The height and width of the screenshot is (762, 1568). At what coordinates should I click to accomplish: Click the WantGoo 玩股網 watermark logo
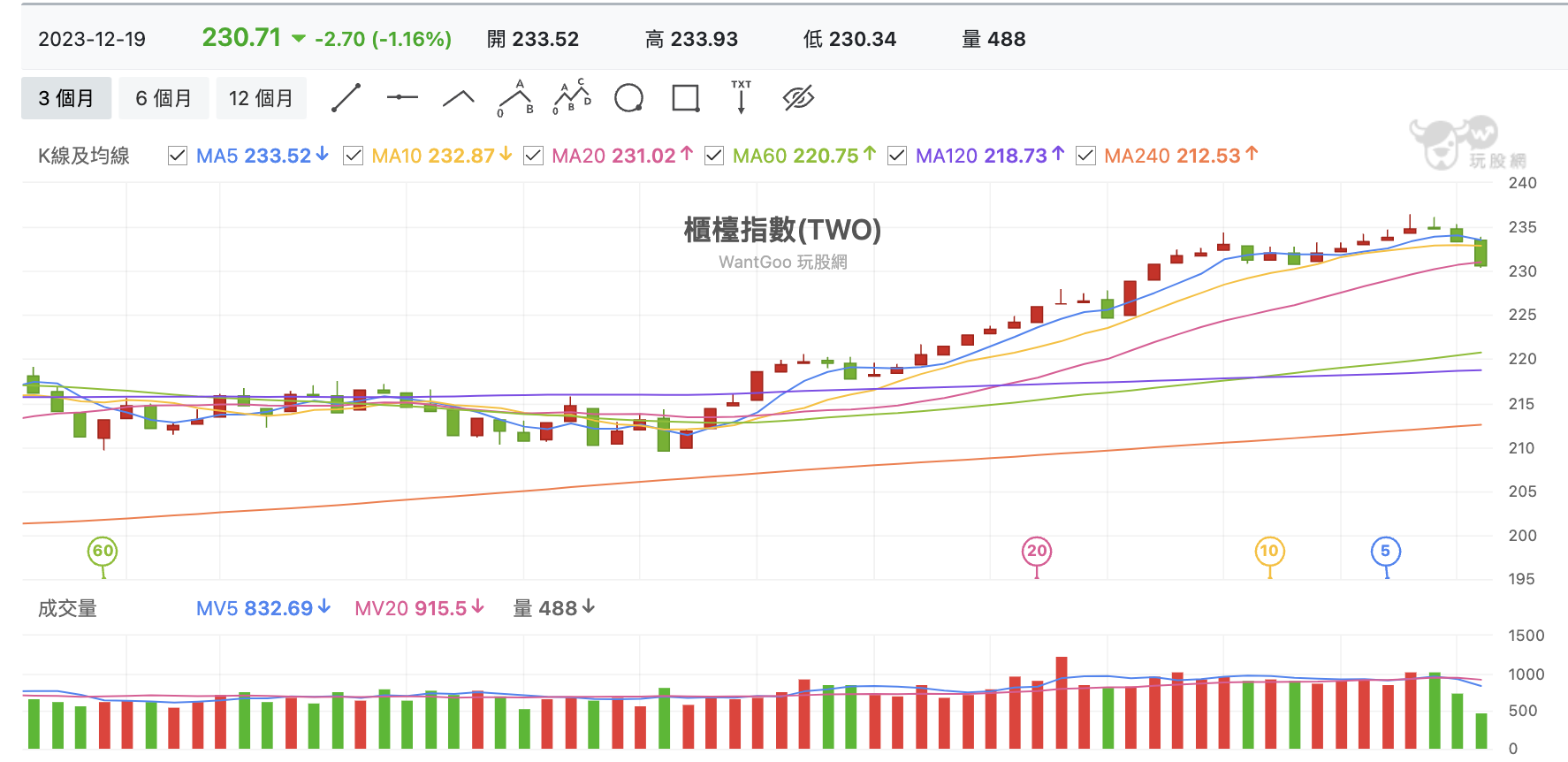coord(1468,143)
